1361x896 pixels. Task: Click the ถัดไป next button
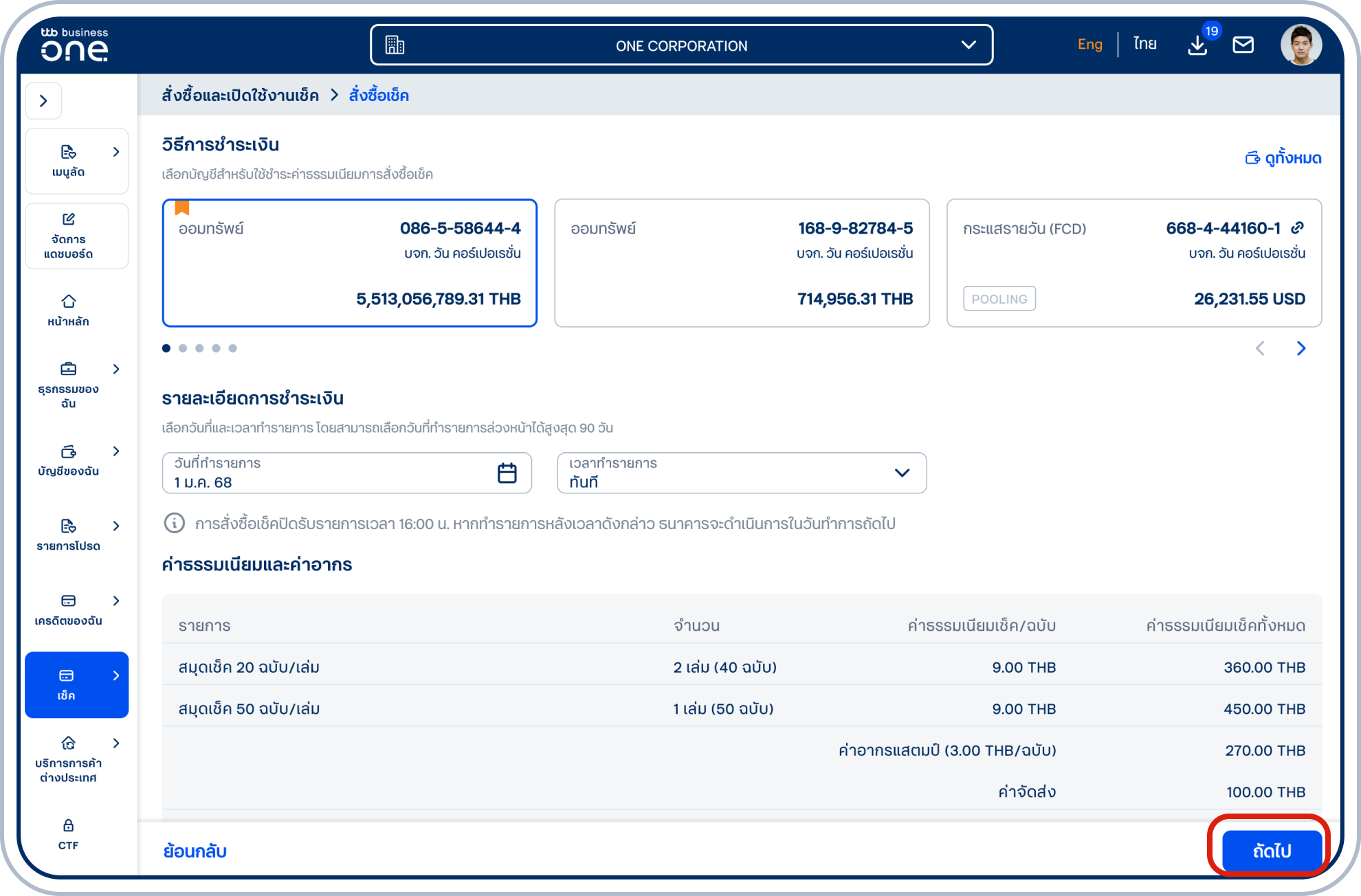coord(1271,851)
